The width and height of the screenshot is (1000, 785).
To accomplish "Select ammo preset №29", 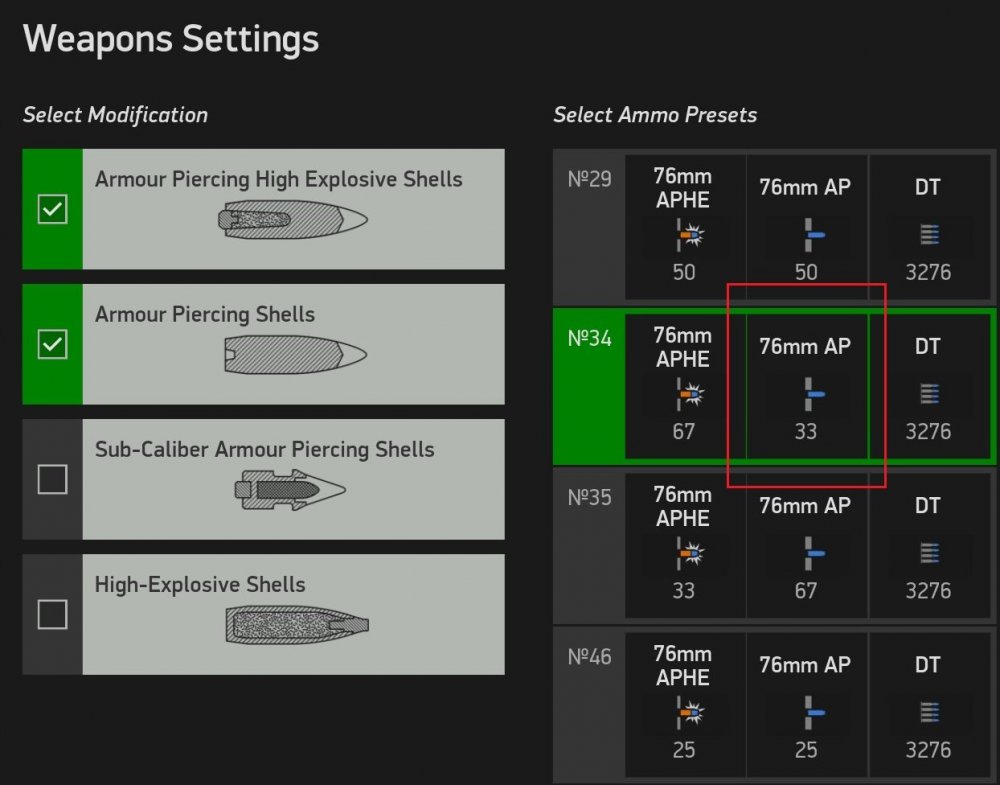I will [589, 180].
